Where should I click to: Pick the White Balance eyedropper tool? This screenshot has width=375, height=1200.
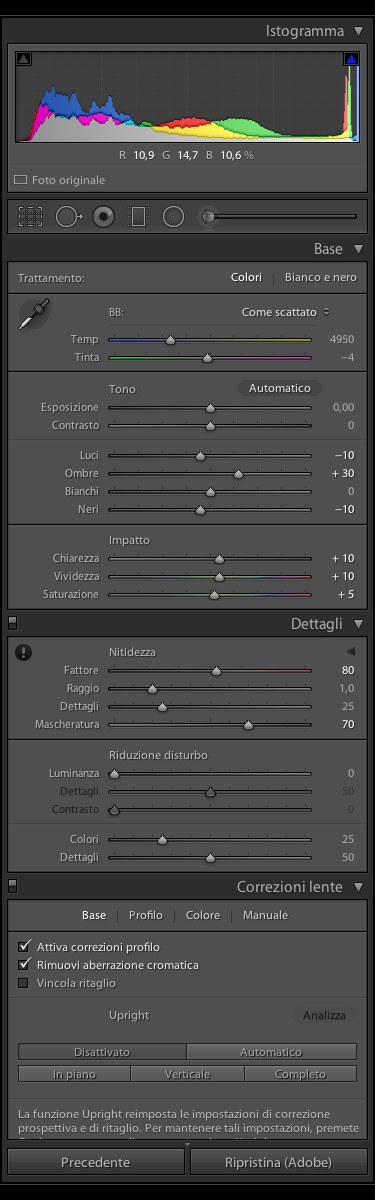[x=36, y=315]
